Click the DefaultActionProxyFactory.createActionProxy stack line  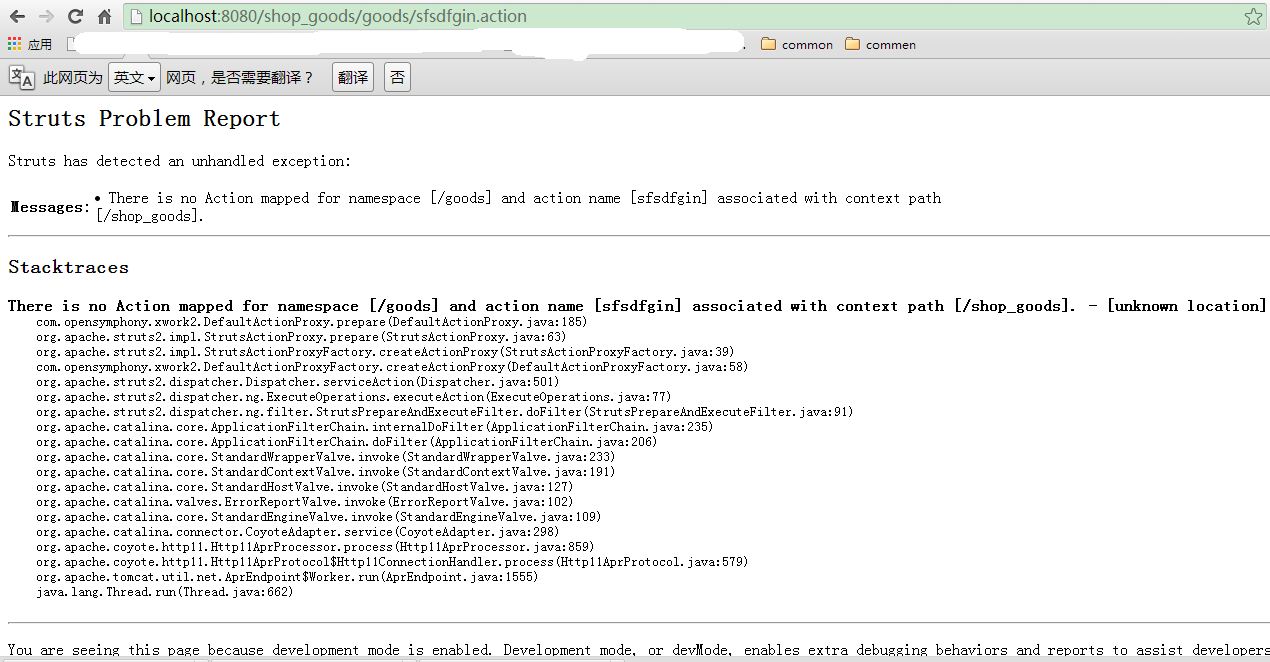392,367
